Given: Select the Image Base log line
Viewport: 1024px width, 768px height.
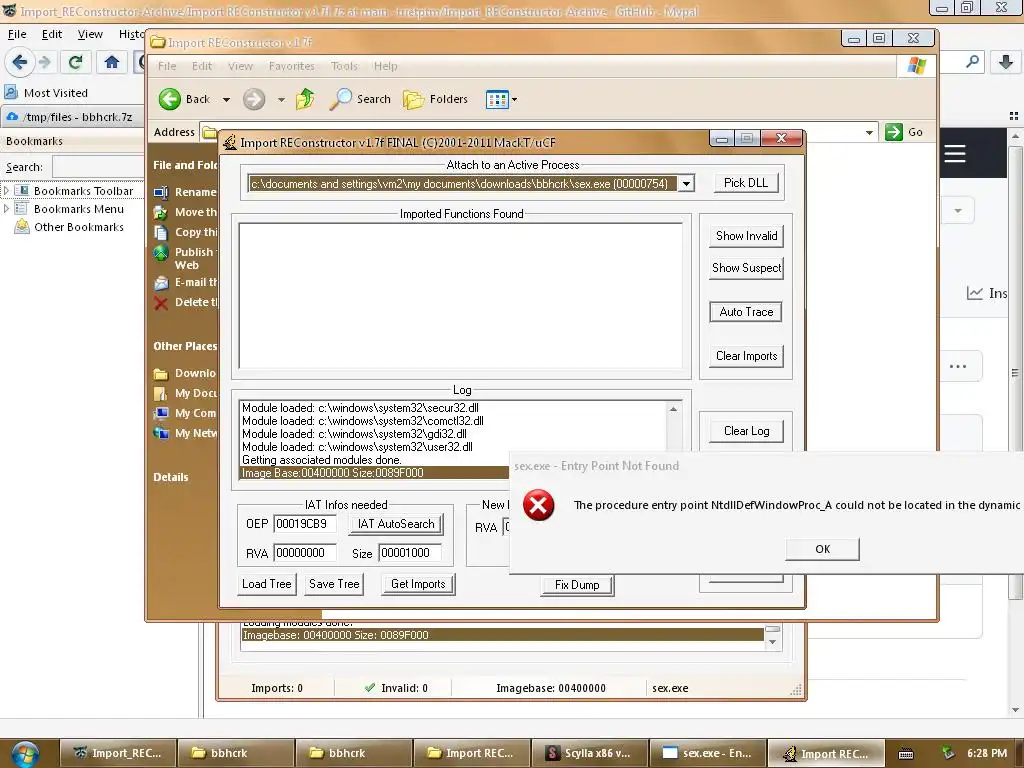Looking at the screenshot, I should pyautogui.click(x=375, y=473).
